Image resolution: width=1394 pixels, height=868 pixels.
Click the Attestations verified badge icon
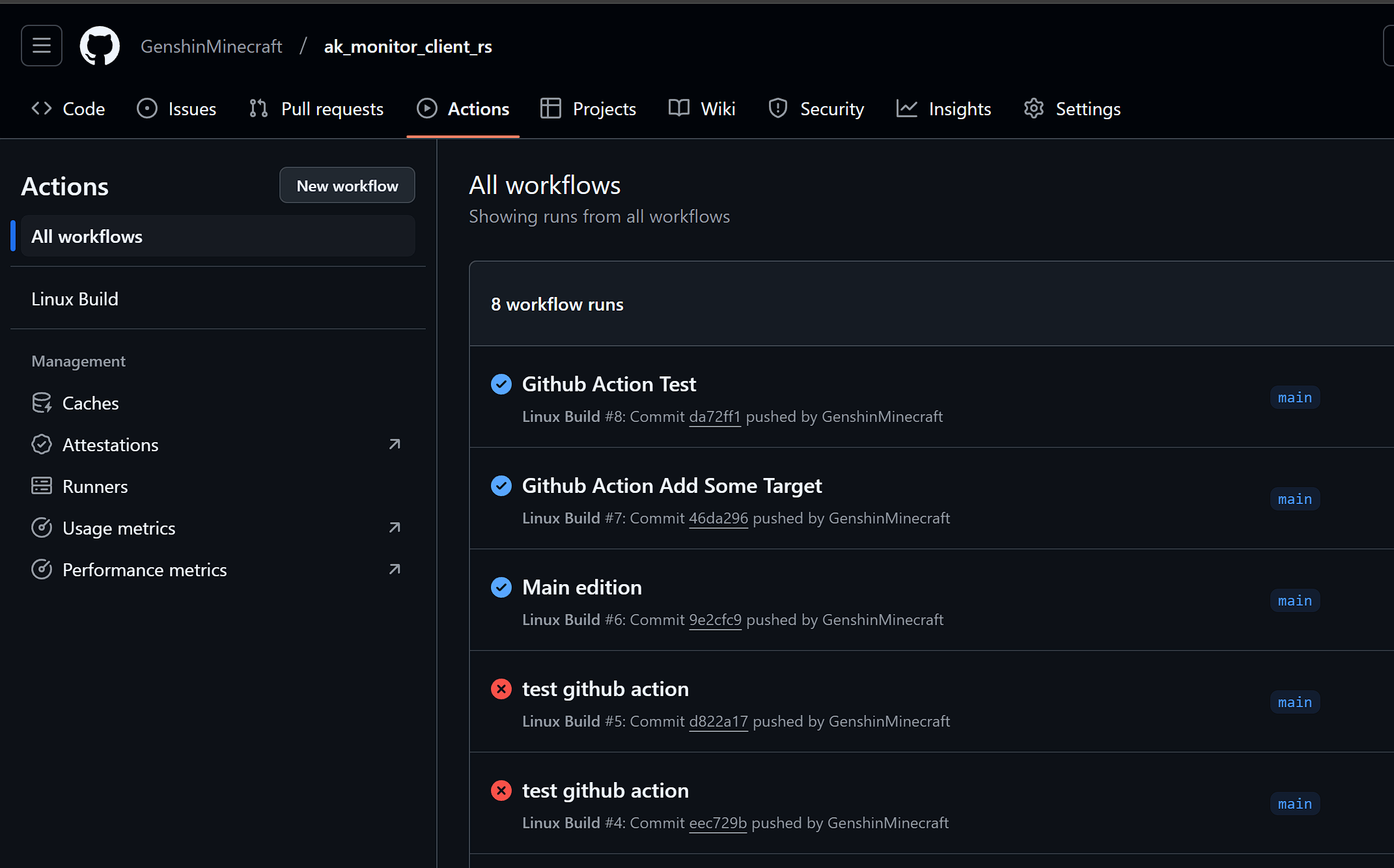(42, 445)
